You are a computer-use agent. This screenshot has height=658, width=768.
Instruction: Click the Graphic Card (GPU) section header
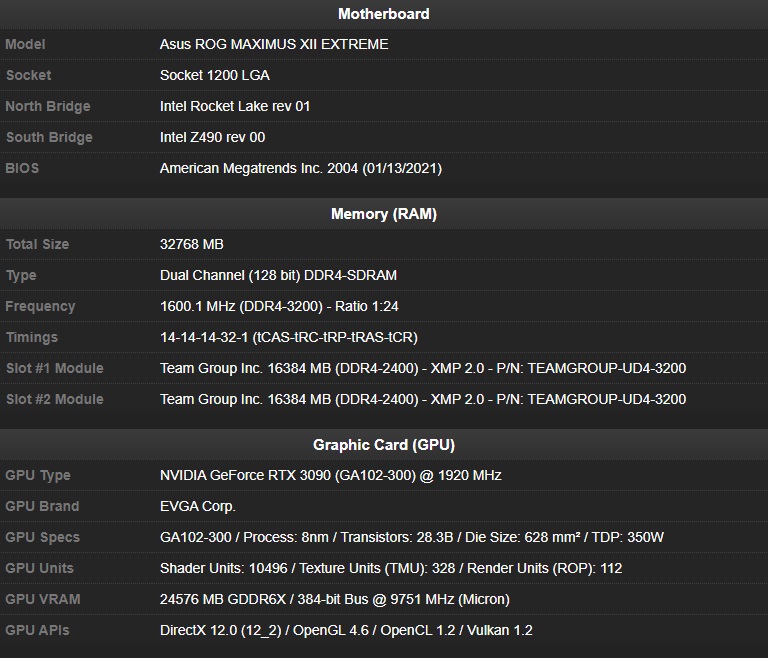click(384, 445)
